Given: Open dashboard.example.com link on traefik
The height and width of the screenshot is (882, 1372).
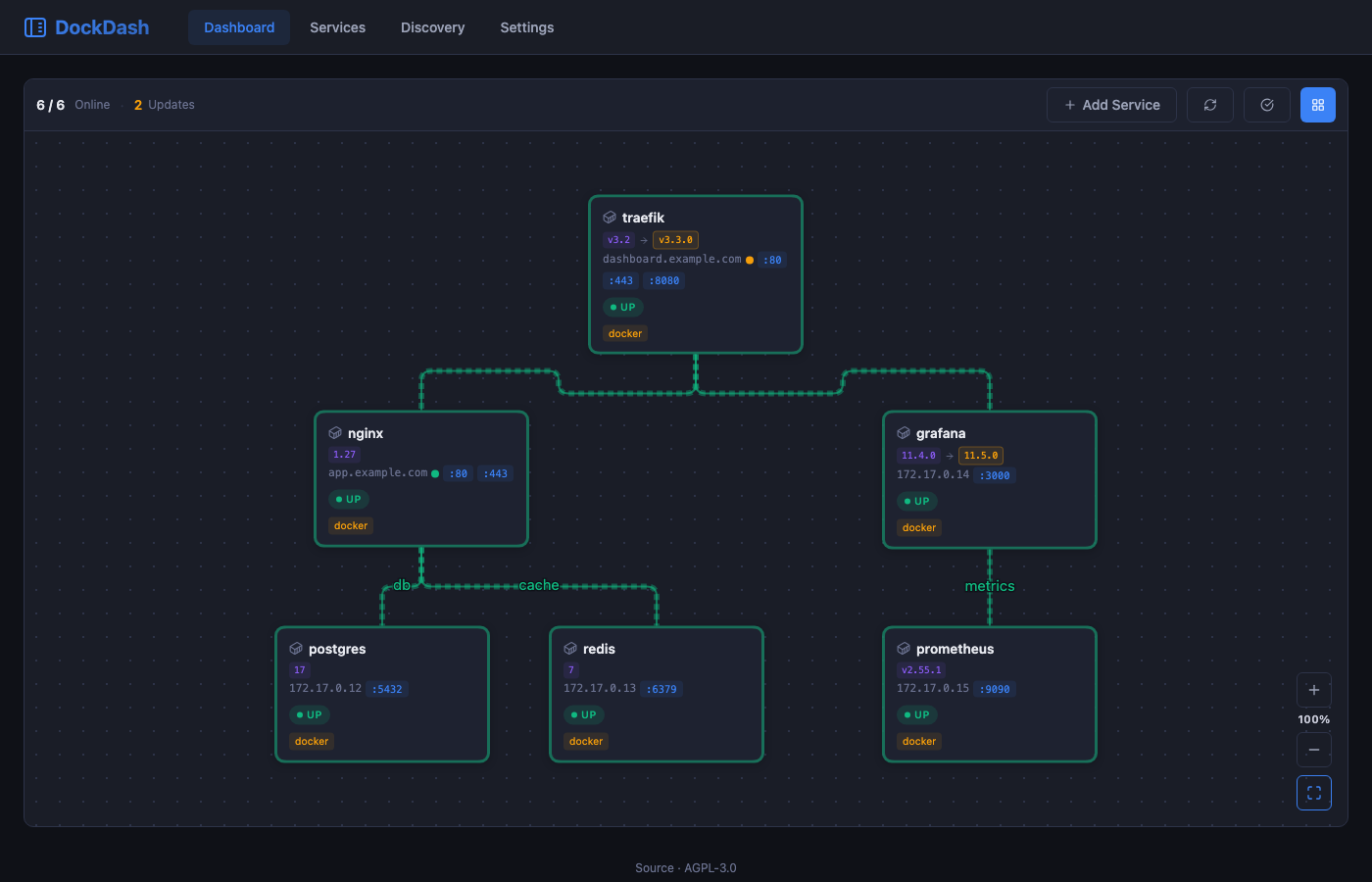Looking at the screenshot, I should [x=672, y=260].
